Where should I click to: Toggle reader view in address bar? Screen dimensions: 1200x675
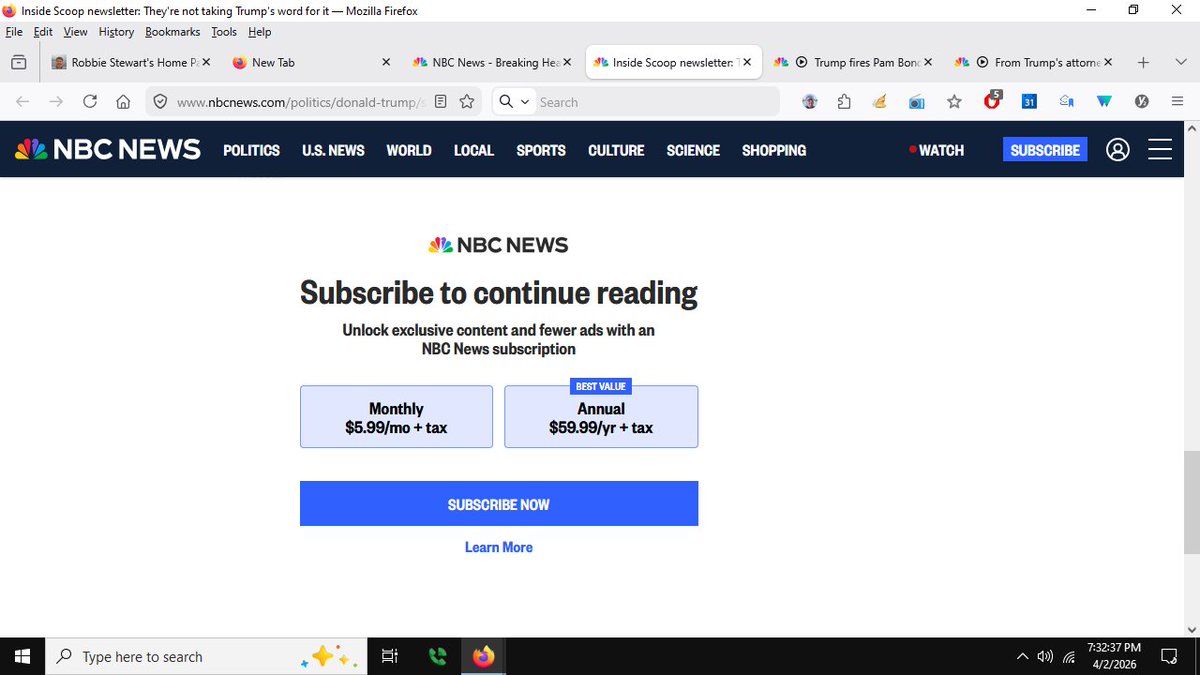click(x=441, y=102)
